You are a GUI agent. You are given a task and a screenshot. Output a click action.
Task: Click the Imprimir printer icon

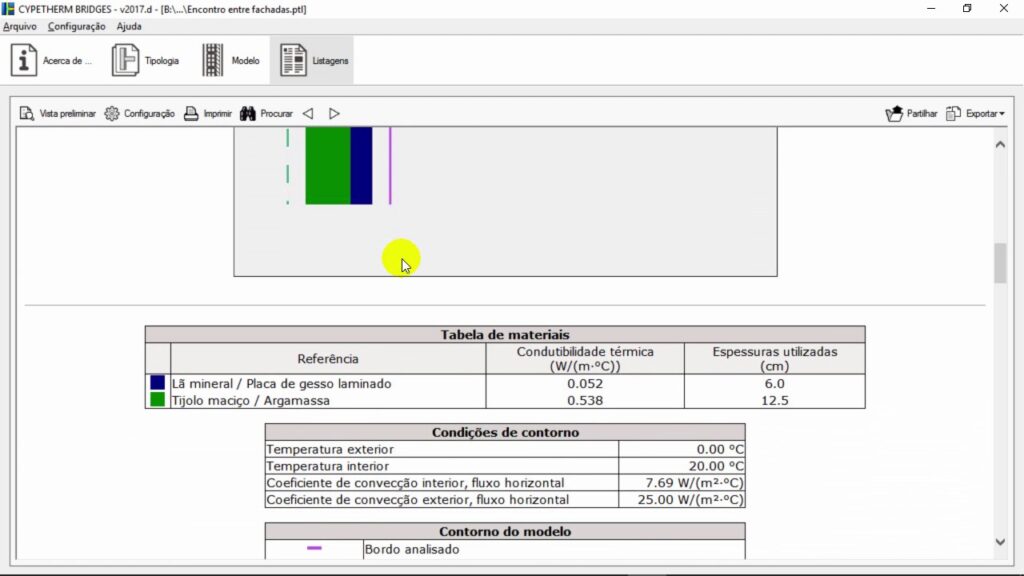pos(191,114)
